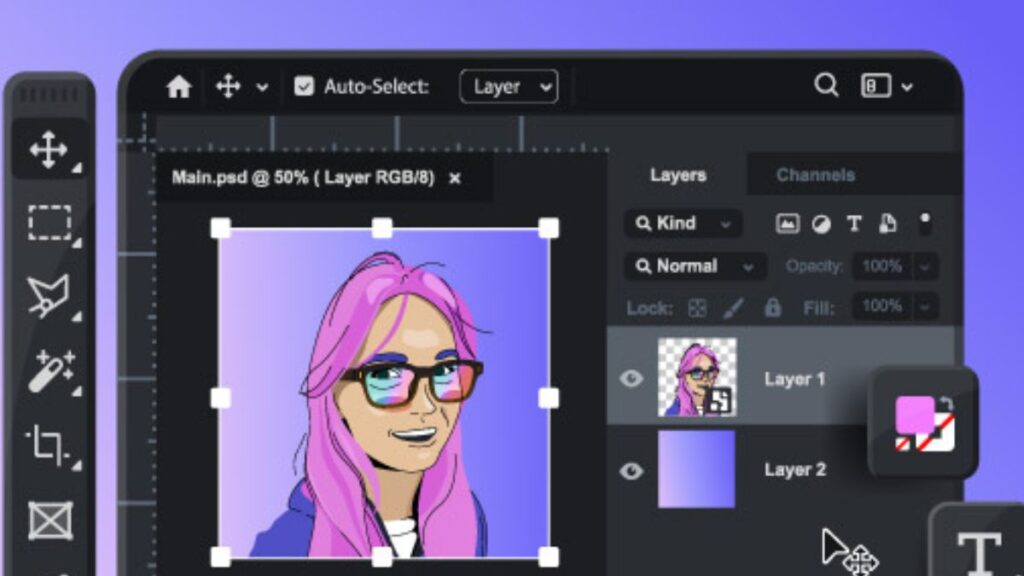Click the Opacity 100% field

click(x=882, y=266)
